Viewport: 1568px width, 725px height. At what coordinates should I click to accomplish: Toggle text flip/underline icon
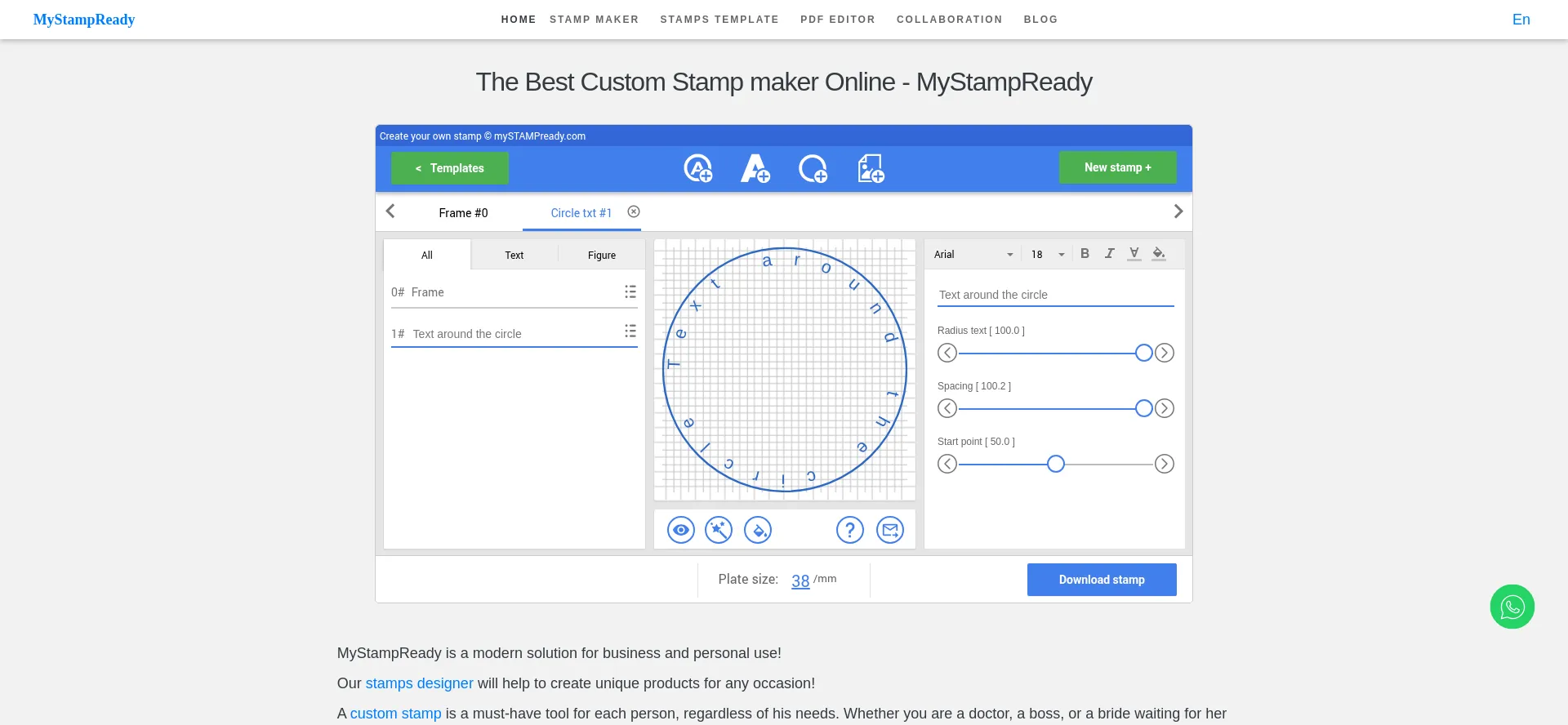pos(1134,253)
